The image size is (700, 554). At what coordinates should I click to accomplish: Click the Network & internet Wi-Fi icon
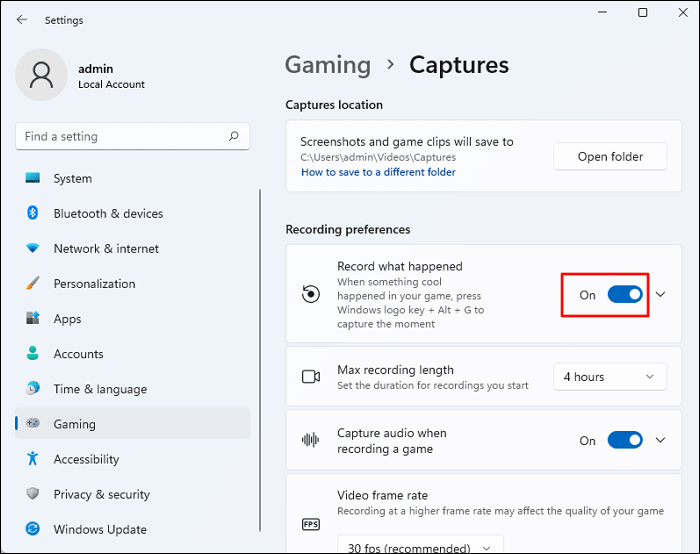coord(33,248)
